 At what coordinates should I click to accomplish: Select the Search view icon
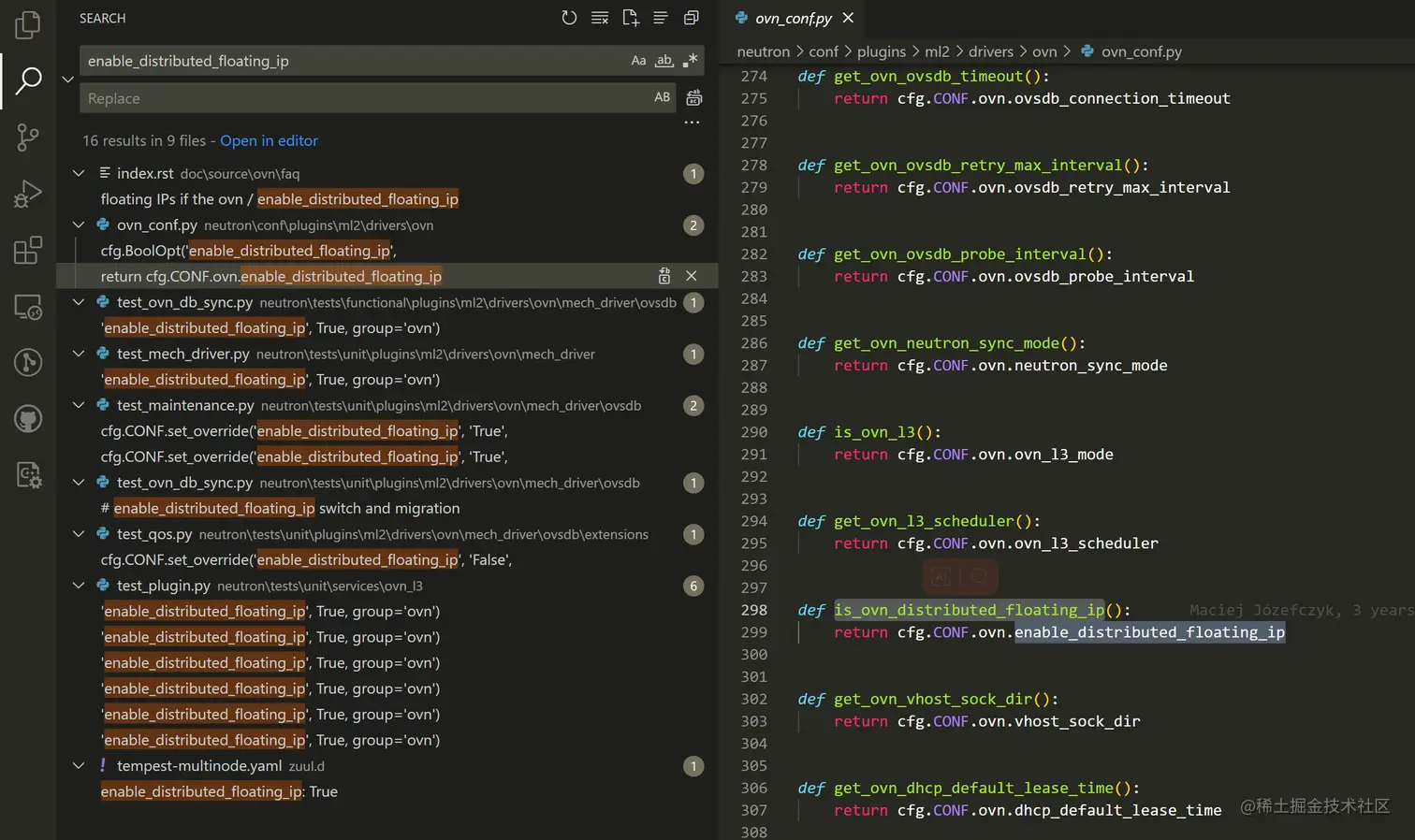[28, 80]
